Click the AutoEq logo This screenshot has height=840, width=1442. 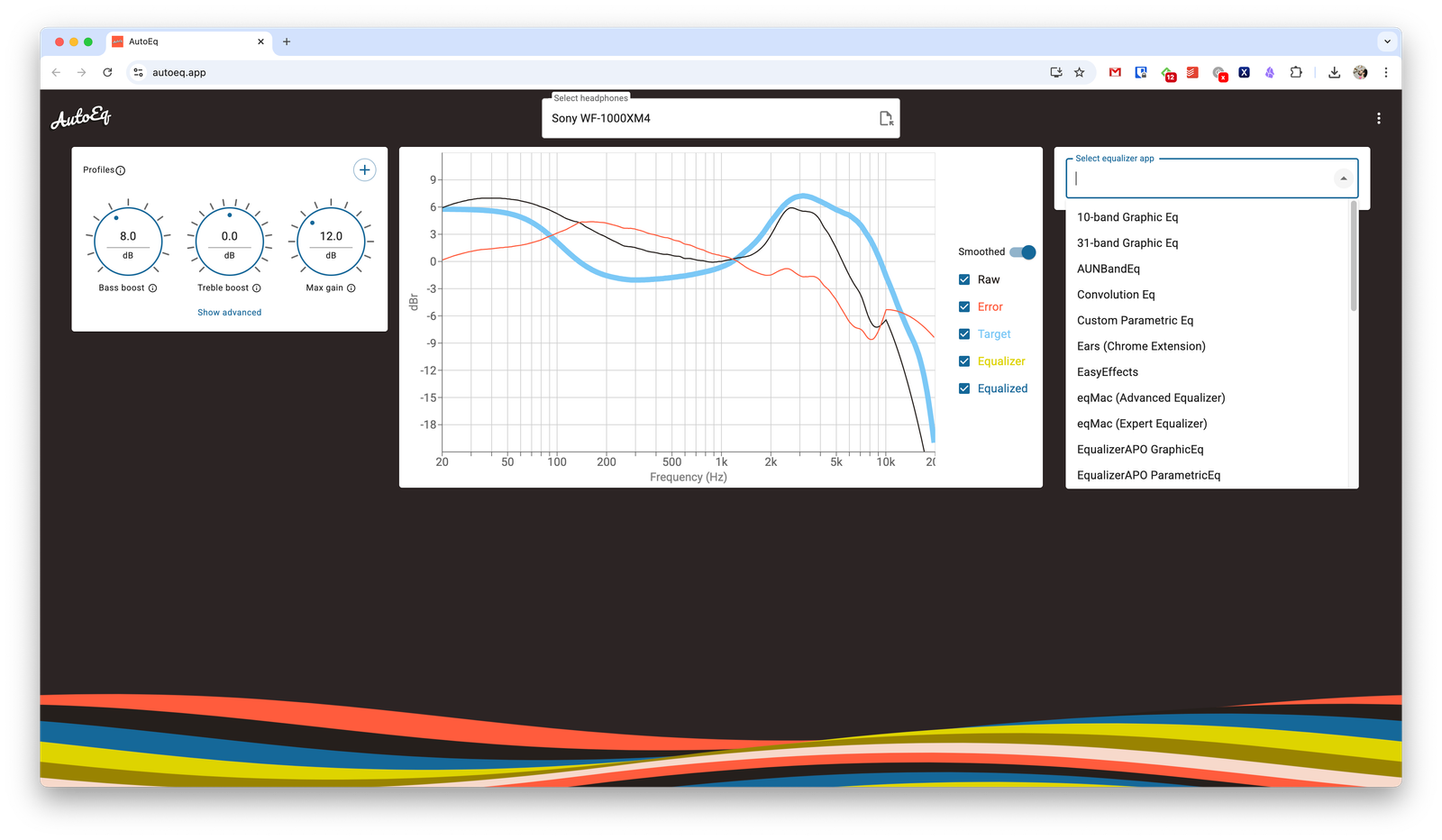(x=81, y=117)
